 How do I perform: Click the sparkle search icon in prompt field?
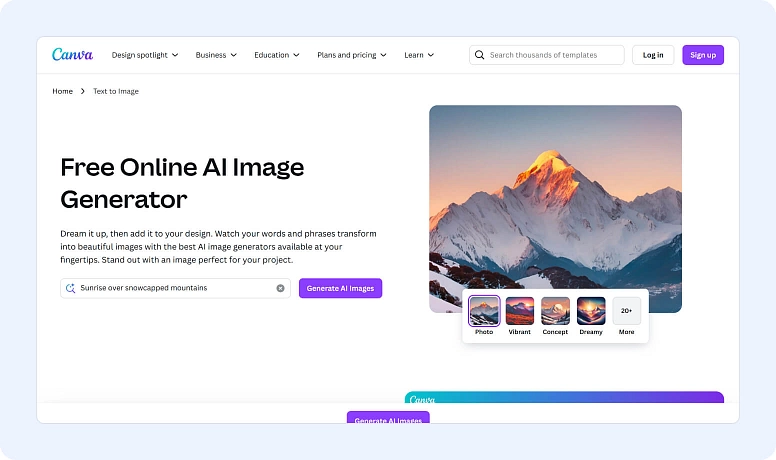click(70, 288)
